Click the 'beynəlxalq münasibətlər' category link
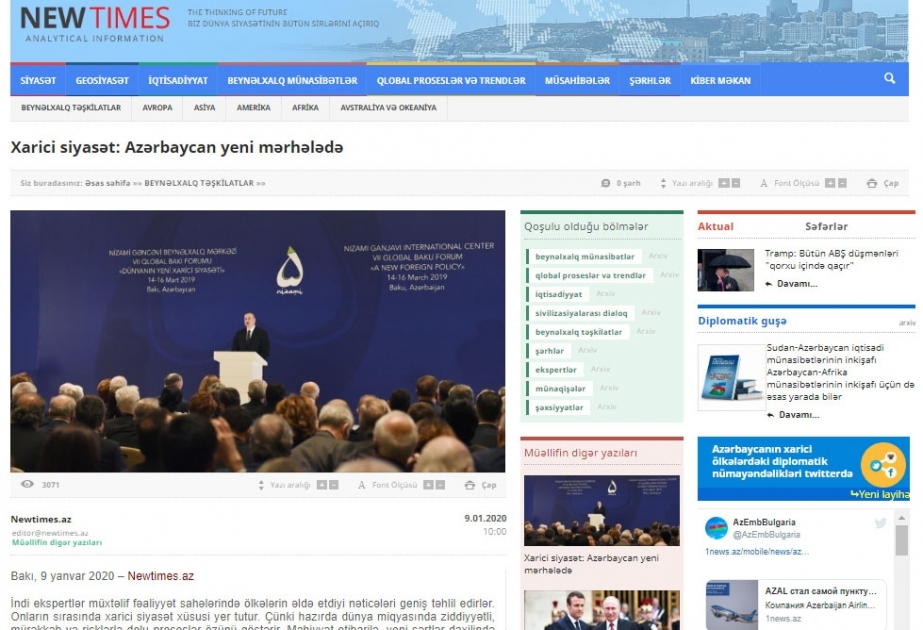923x630 pixels. tap(585, 257)
